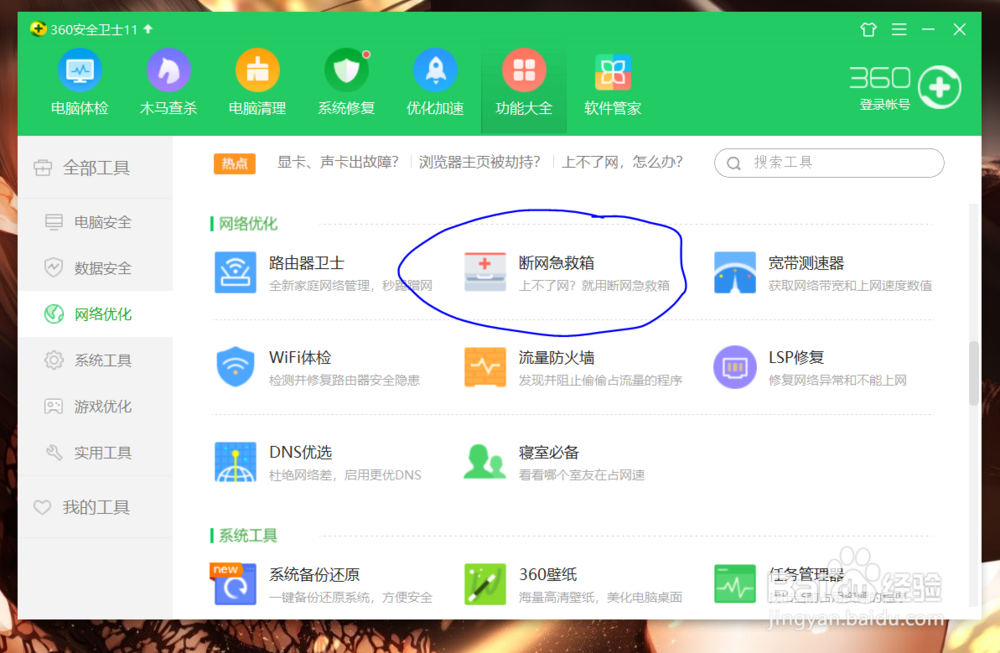Image resolution: width=1000 pixels, height=653 pixels.
Task: Select 数据安全 sidebar category
Action: [96, 268]
